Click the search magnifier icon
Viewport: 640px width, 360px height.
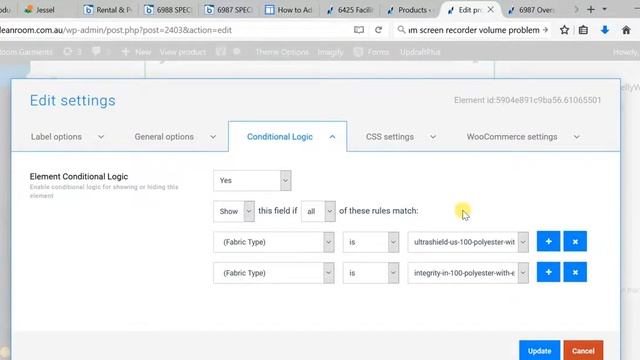[x=401, y=30]
